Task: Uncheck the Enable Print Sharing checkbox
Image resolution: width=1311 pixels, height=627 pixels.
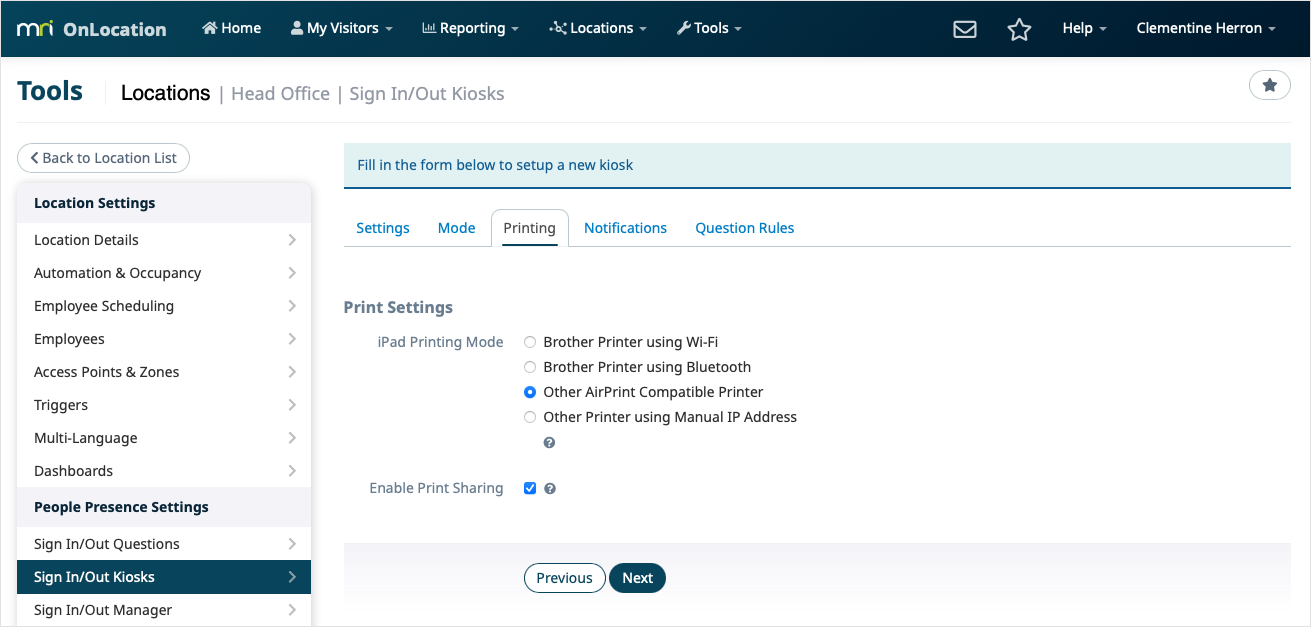Action: [530, 489]
